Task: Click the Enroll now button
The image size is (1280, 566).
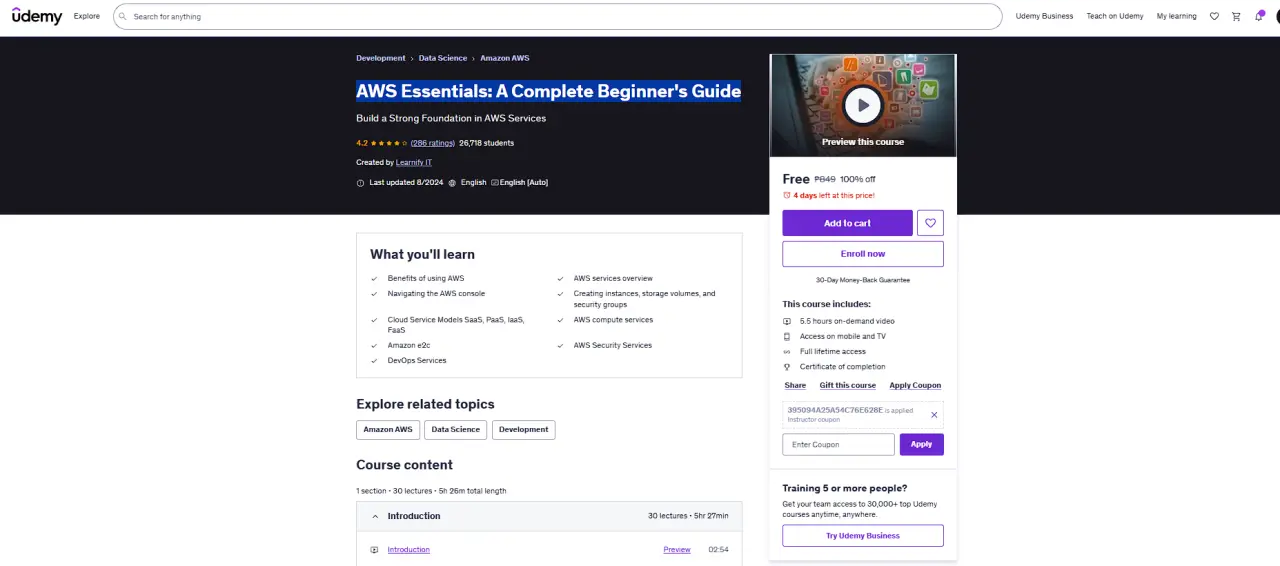Action: pyautogui.click(x=863, y=254)
